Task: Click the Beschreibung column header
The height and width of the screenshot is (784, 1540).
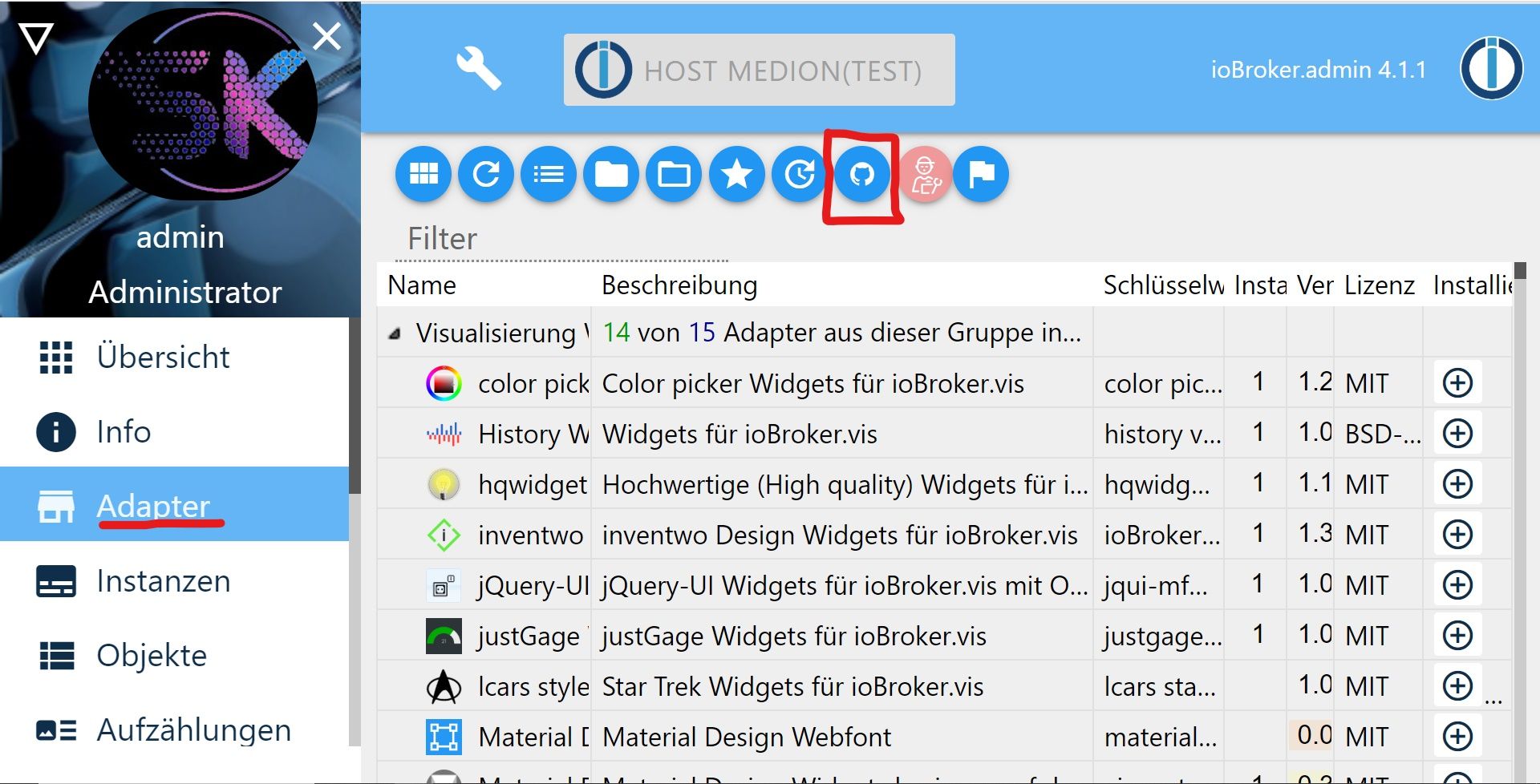Action: (679, 285)
